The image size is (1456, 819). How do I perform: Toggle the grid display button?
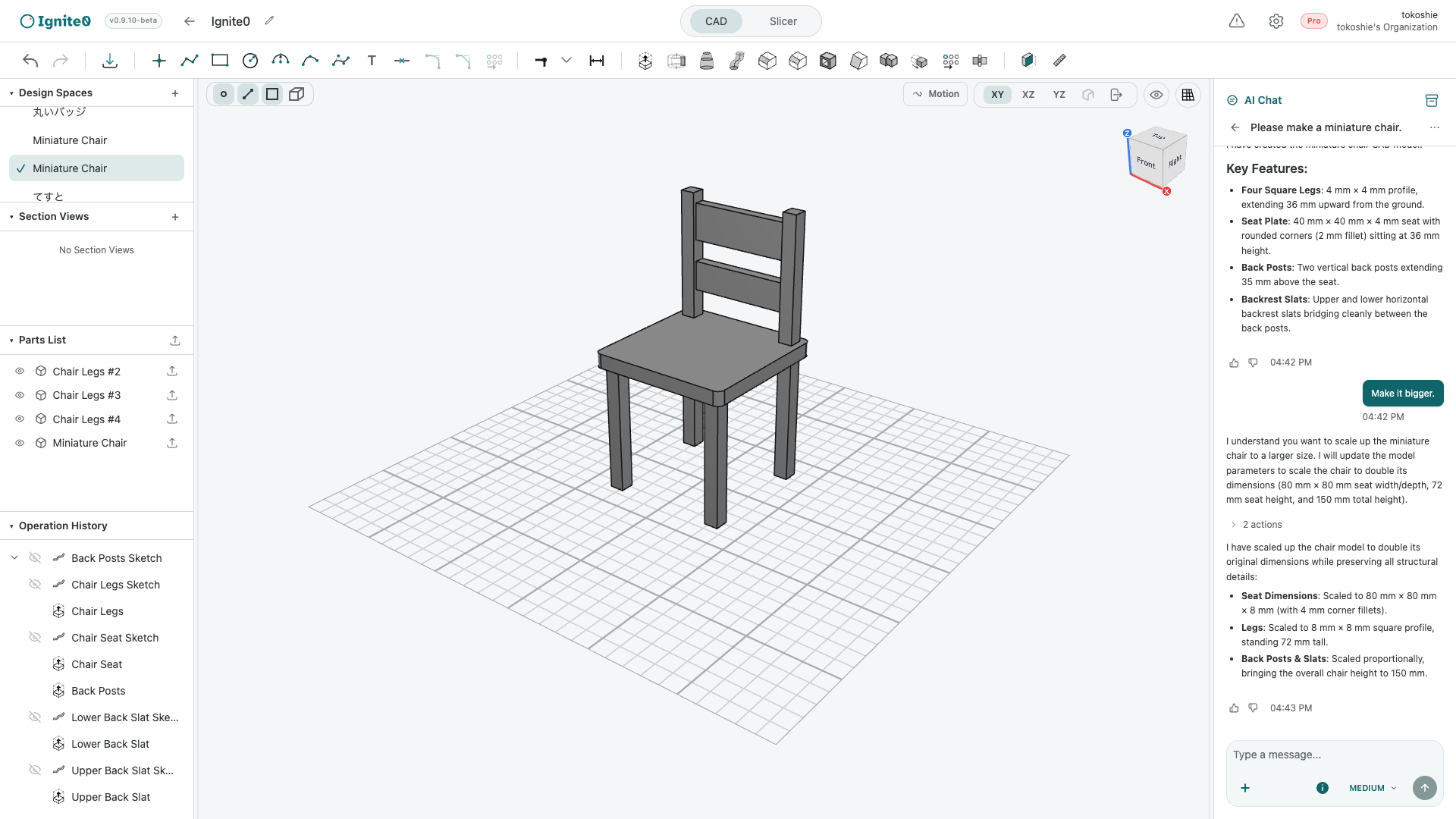(x=1188, y=95)
